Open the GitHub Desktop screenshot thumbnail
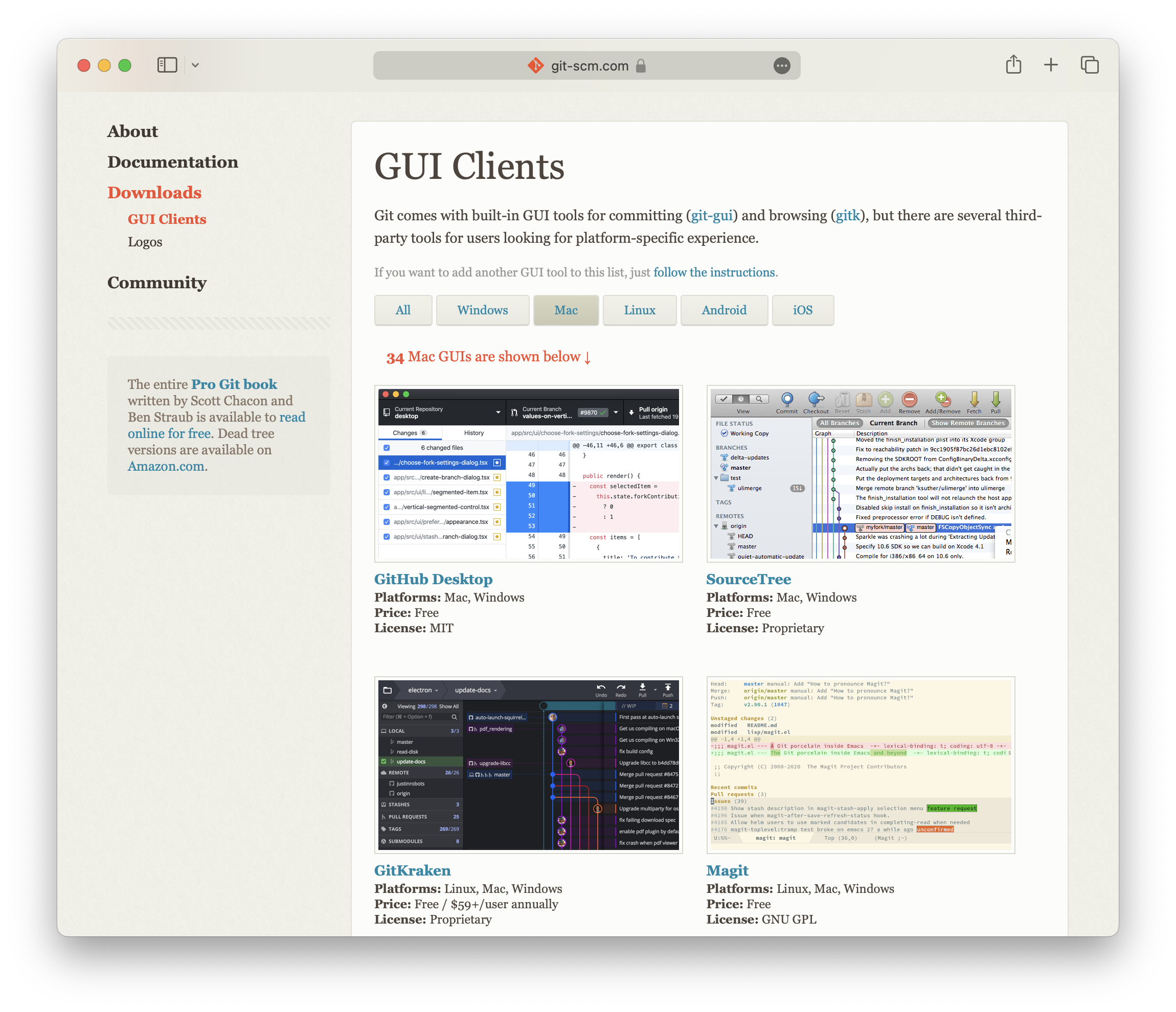 [x=528, y=474]
